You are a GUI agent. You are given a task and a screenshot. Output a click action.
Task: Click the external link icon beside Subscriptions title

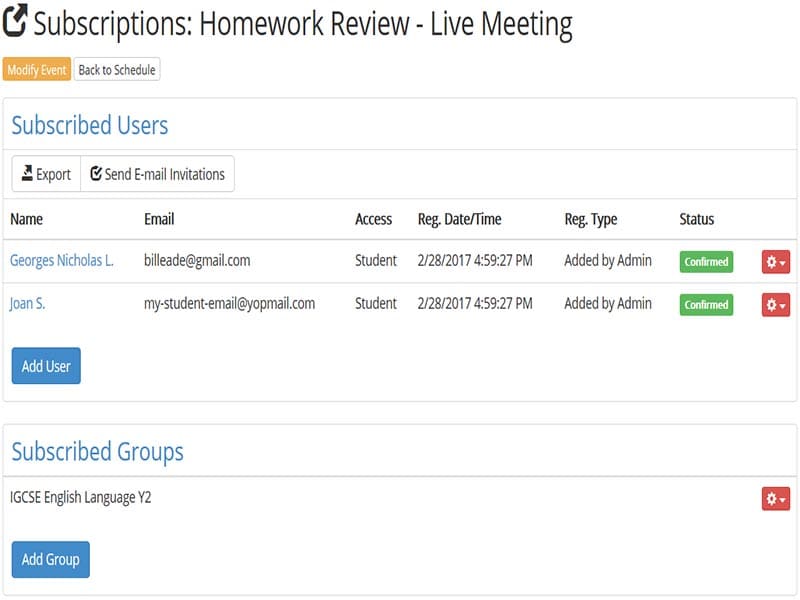click(x=16, y=22)
